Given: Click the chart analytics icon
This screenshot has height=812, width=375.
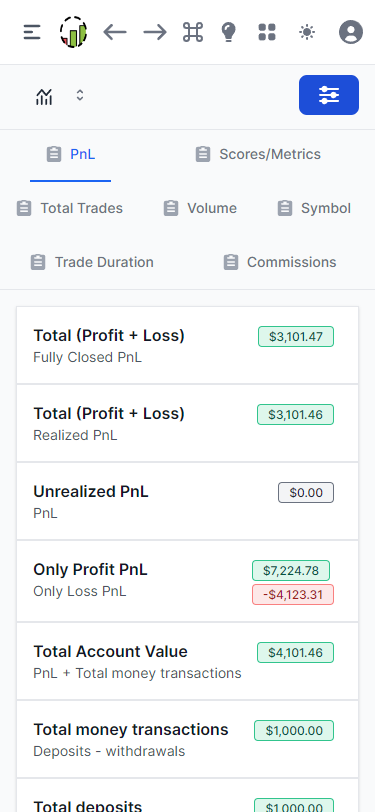Looking at the screenshot, I should click(44, 96).
